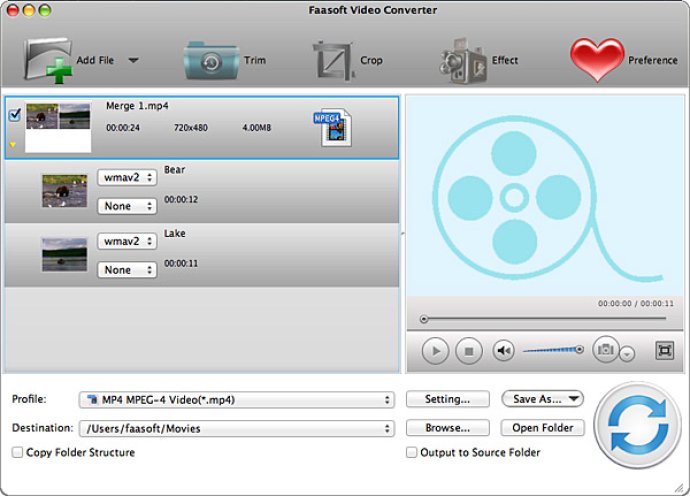This screenshot has height=496, width=690.
Task: Click the MPEG4 output format icon
Action: 333,127
